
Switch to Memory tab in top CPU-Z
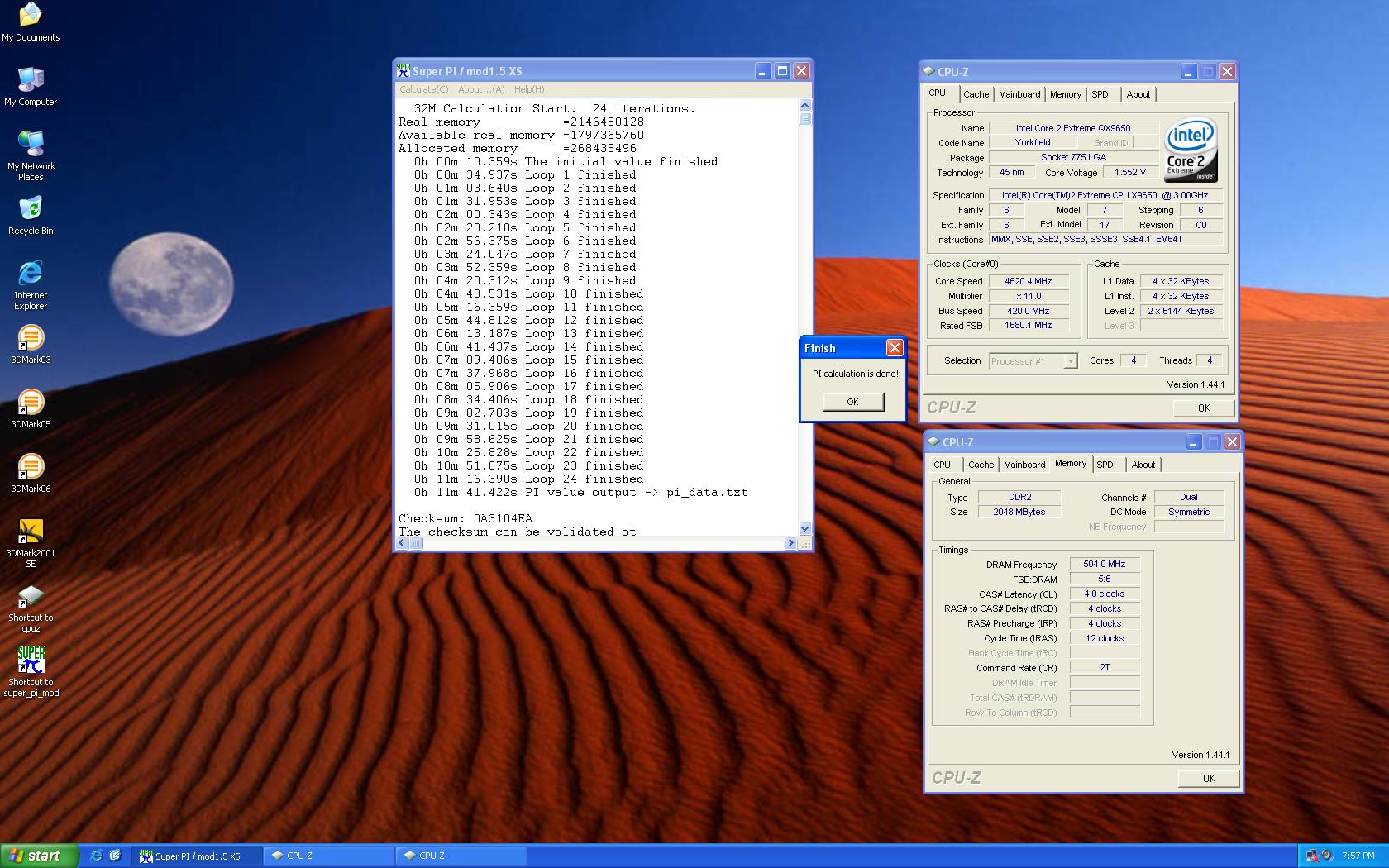click(x=1066, y=94)
